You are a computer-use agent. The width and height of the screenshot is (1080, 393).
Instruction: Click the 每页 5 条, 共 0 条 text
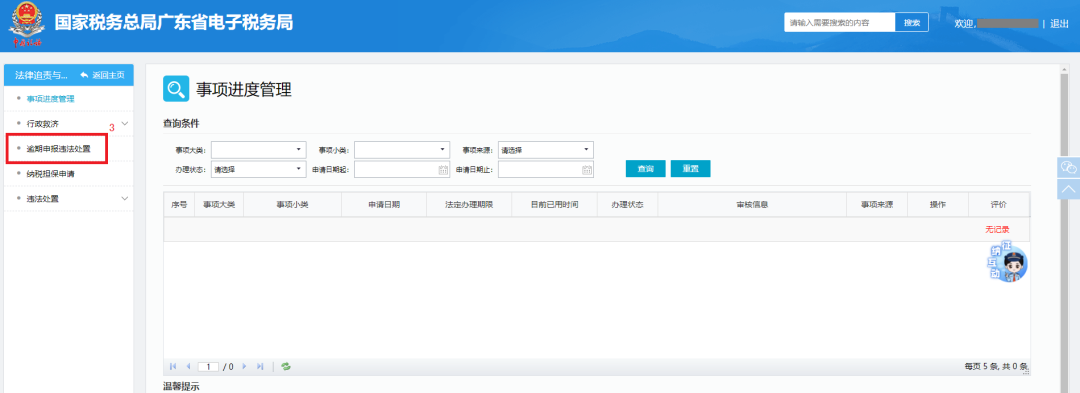(996, 367)
